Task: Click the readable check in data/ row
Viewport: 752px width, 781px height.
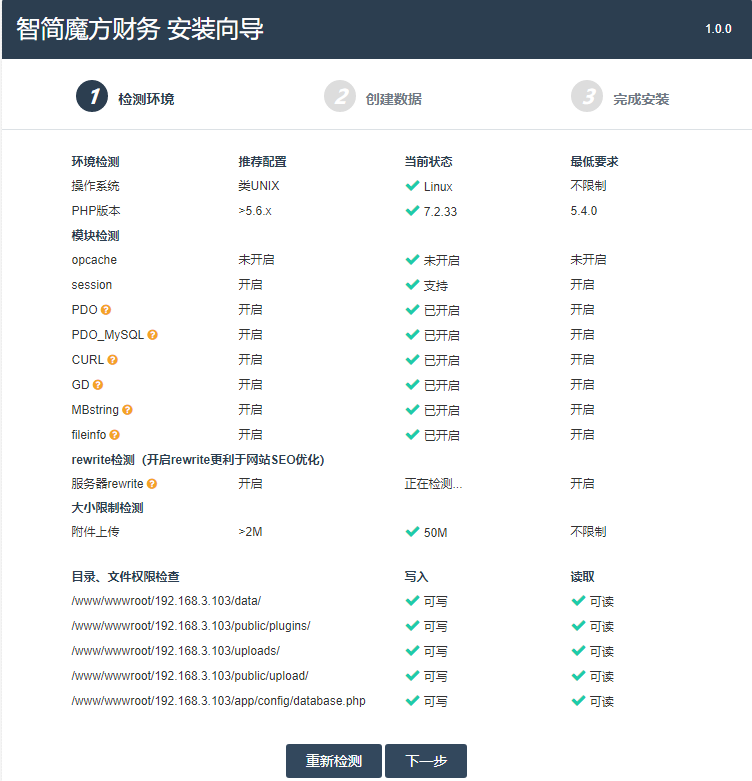Action: pos(578,601)
